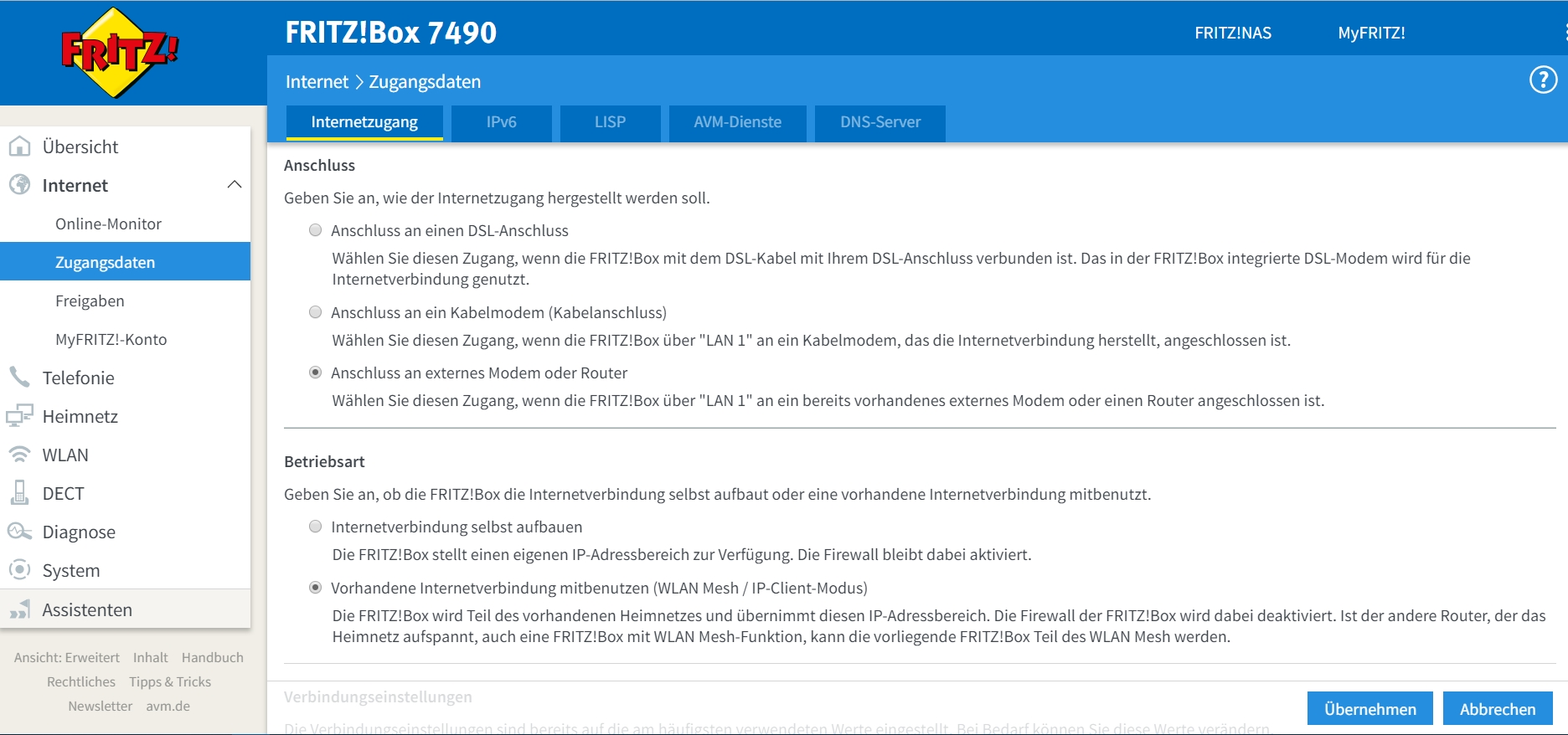Click the Betriebsart section heading
The height and width of the screenshot is (735, 1568).
[324, 462]
